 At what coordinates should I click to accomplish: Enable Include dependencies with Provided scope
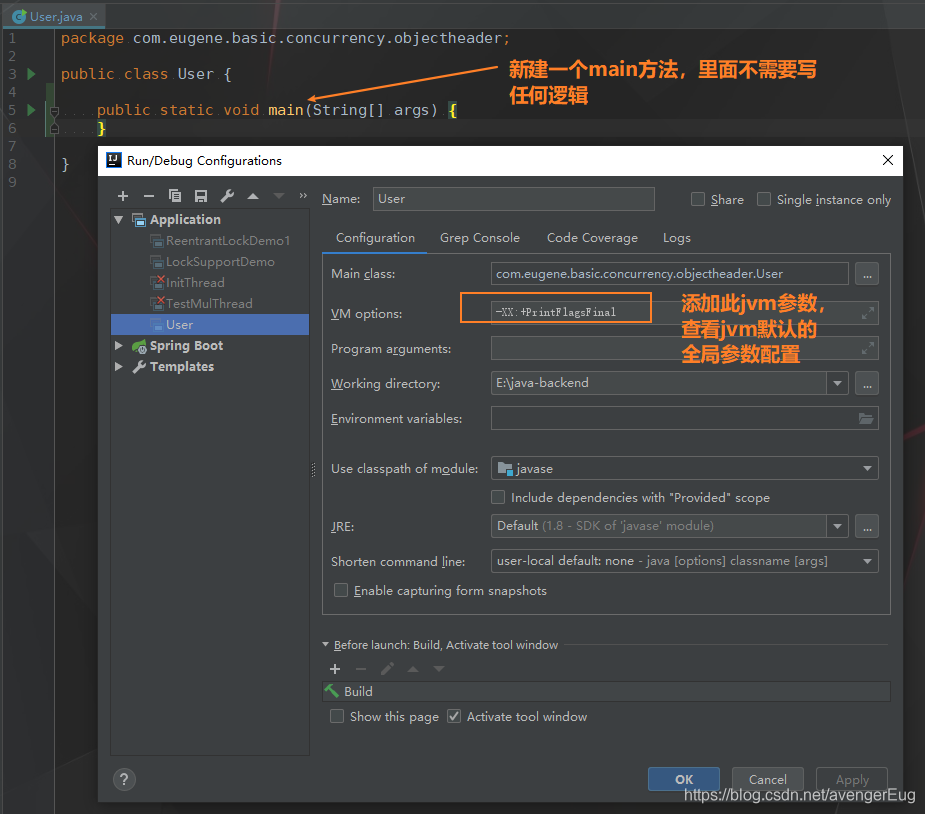click(x=498, y=497)
